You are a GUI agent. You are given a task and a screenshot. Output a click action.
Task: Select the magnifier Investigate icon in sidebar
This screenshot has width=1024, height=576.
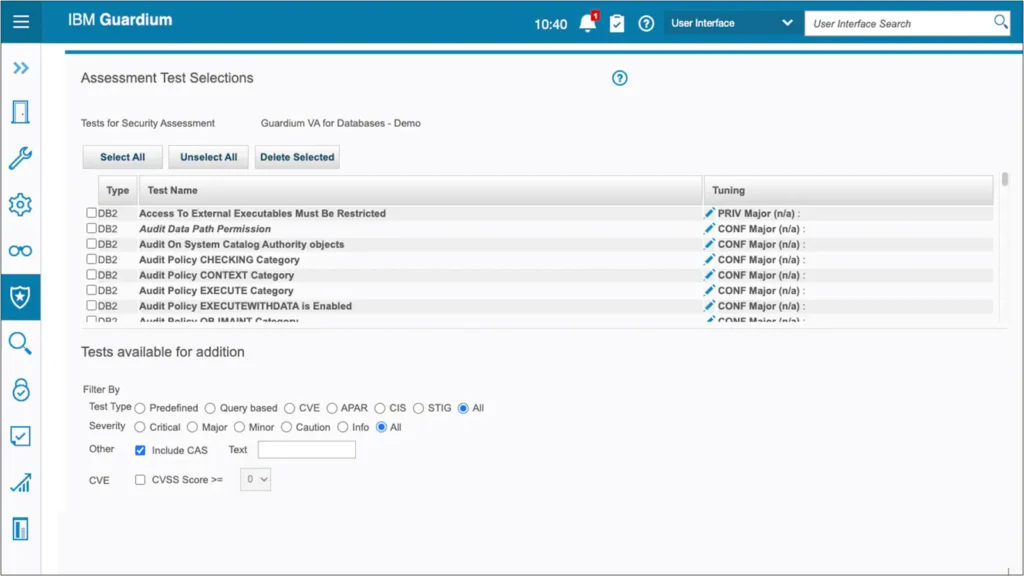[x=21, y=343]
